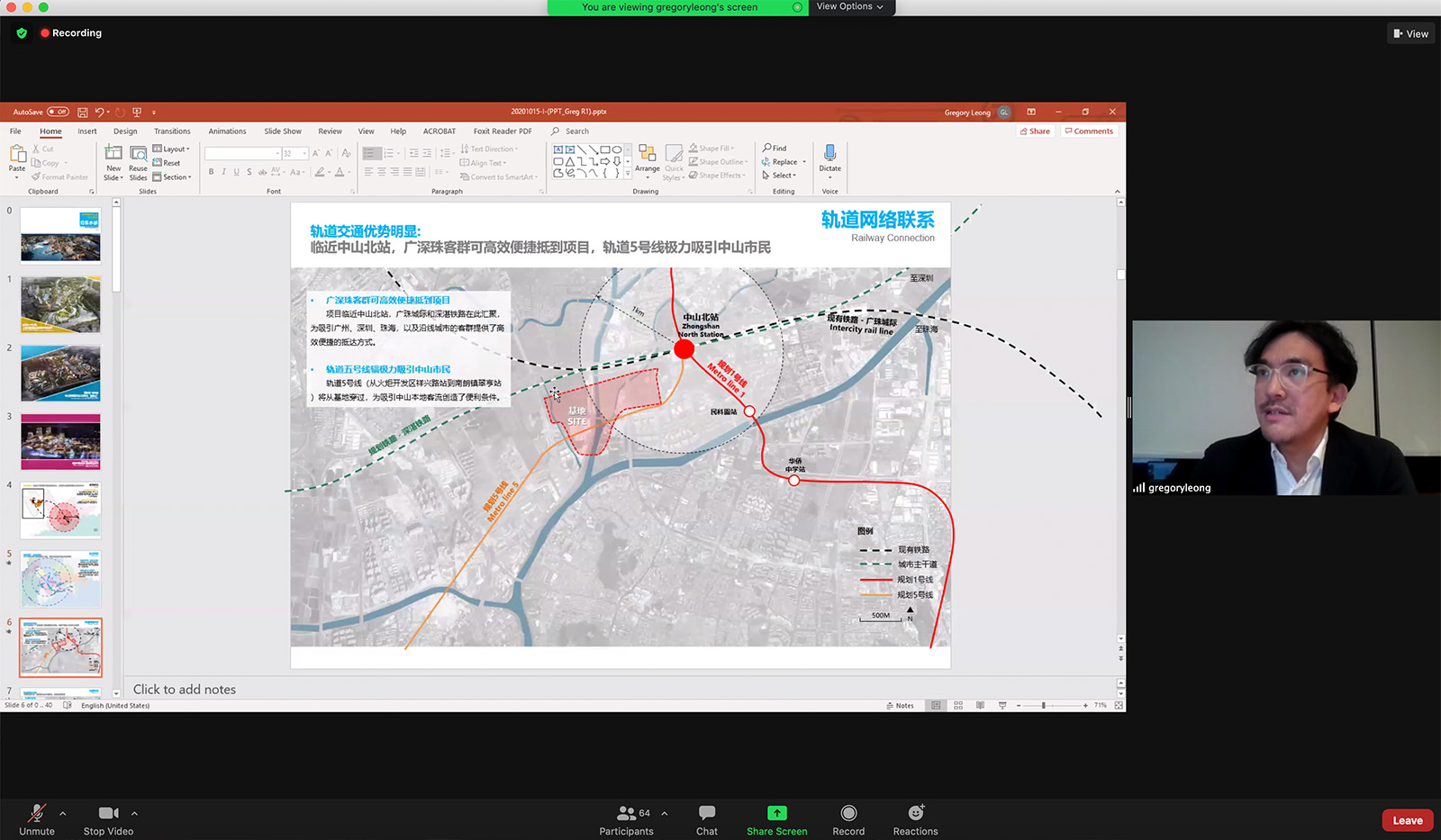This screenshot has height=840, width=1441.
Task: Open the Slide Show tab
Action: (x=283, y=131)
